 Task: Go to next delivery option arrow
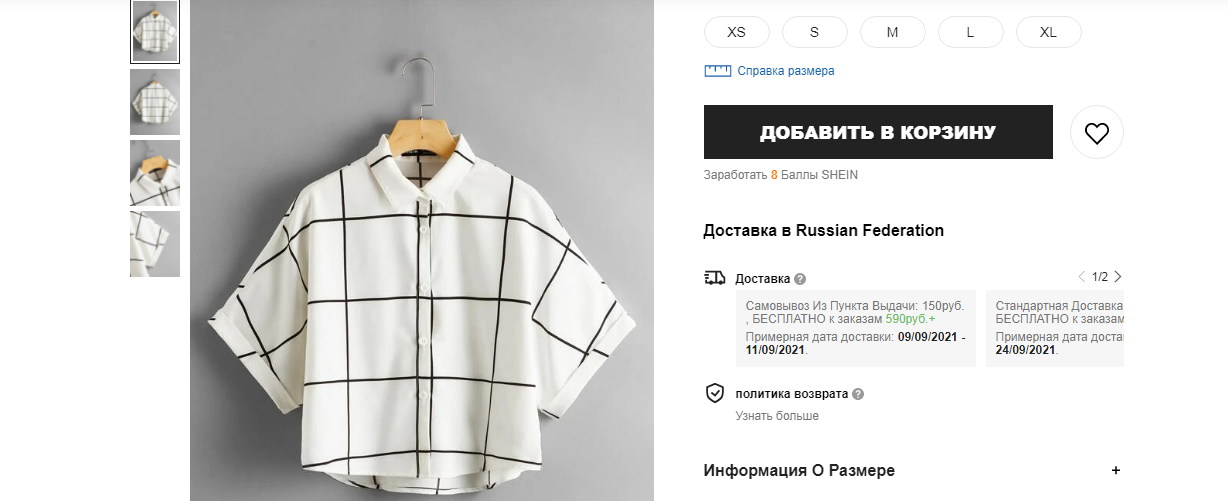click(1118, 277)
